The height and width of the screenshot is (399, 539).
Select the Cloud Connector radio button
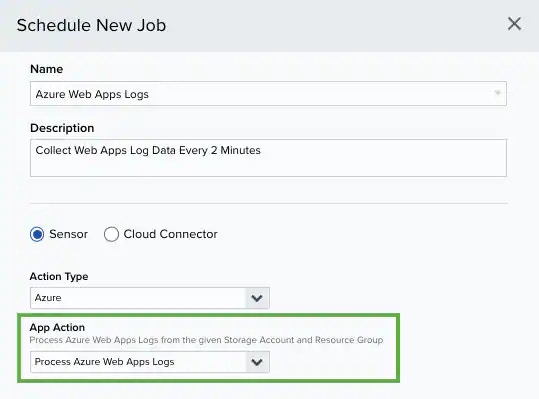pyautogui.click(x=111, y=234)
